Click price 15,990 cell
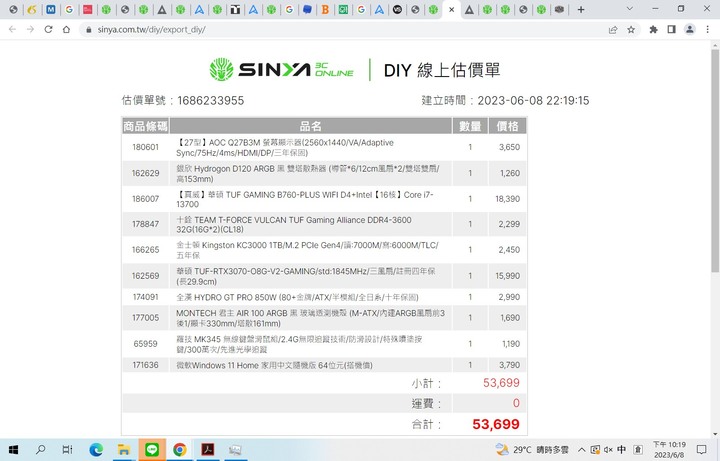 507,276
